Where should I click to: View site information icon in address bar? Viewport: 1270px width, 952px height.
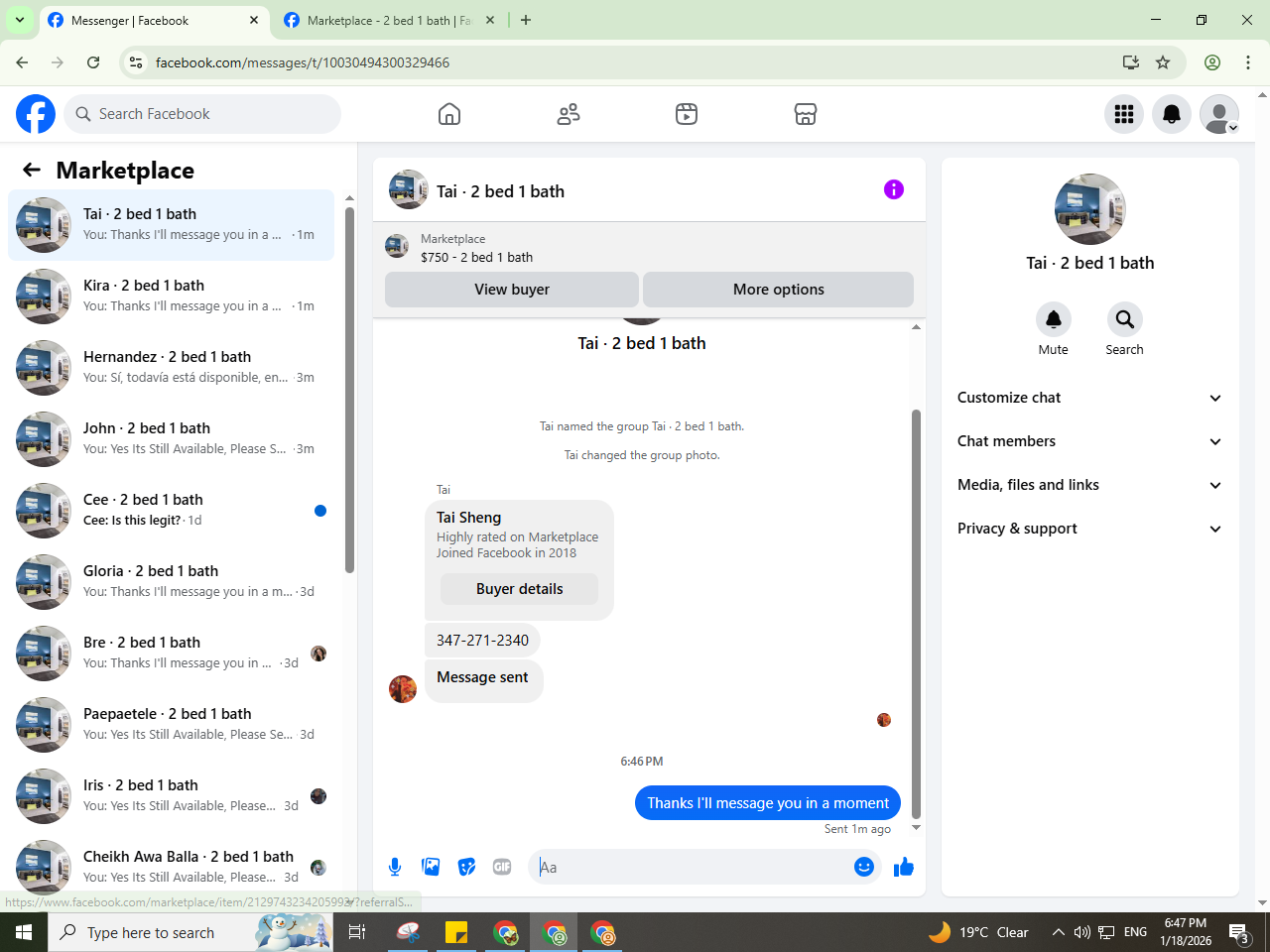pyautogui.click(x=136, y=62)
